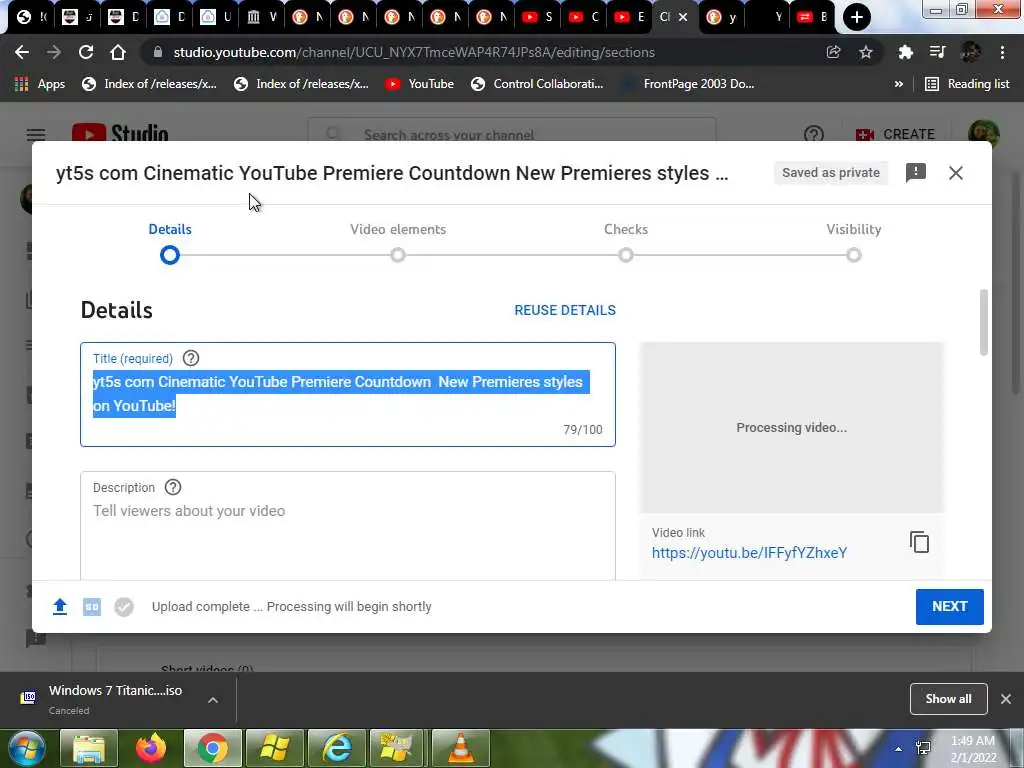This screenshot has width=1024, height=768.
Task: Open the YouTube bookmark
Action: click(419, 84)
